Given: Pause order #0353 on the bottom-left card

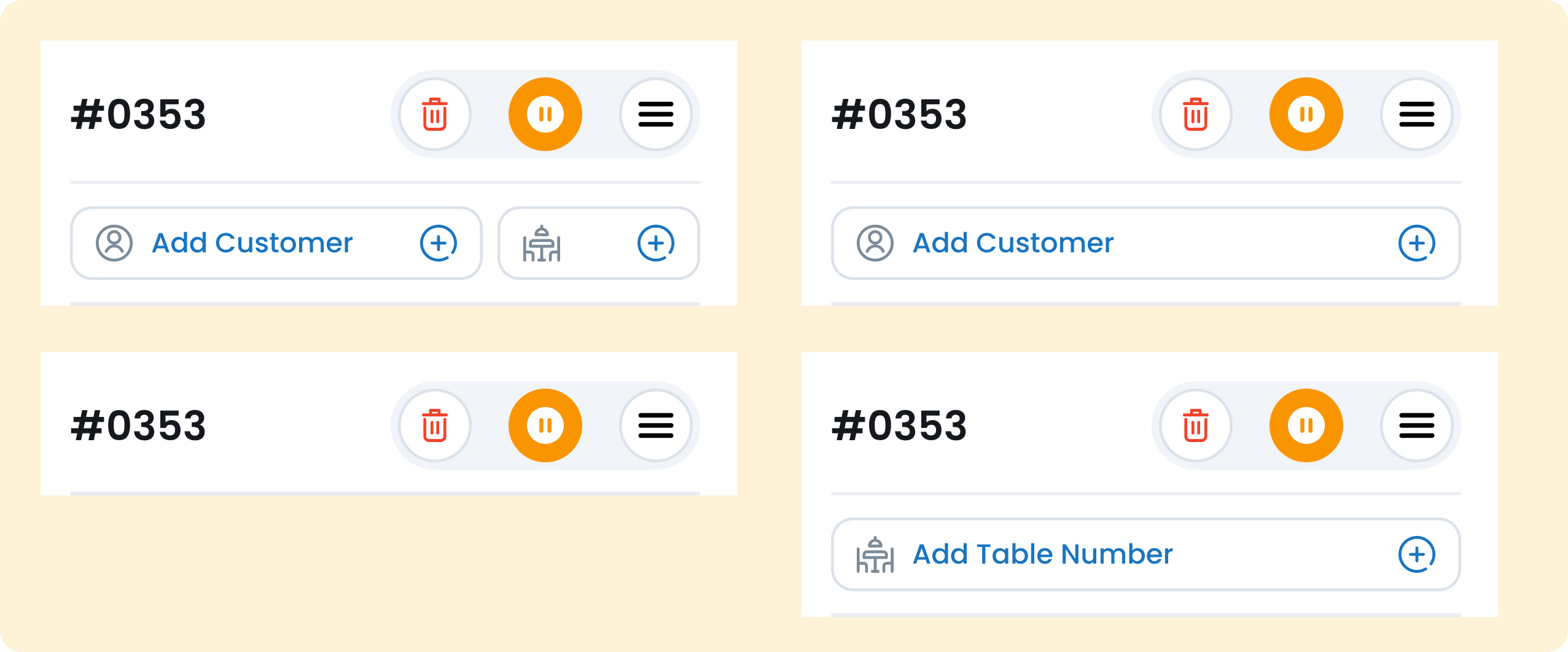Looking at the screenshot, I should point(545,425).
